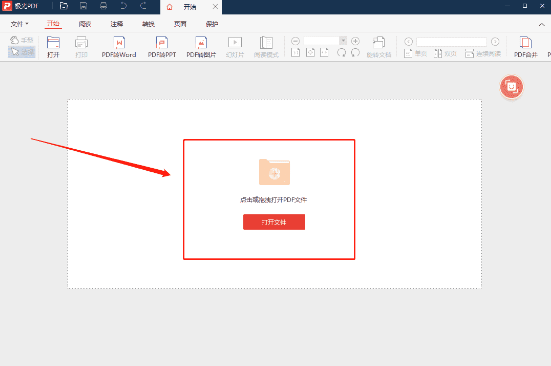Click the PDF转Word conversion tool
This screenshot has width=551, height=366.
tap(119, 47)
